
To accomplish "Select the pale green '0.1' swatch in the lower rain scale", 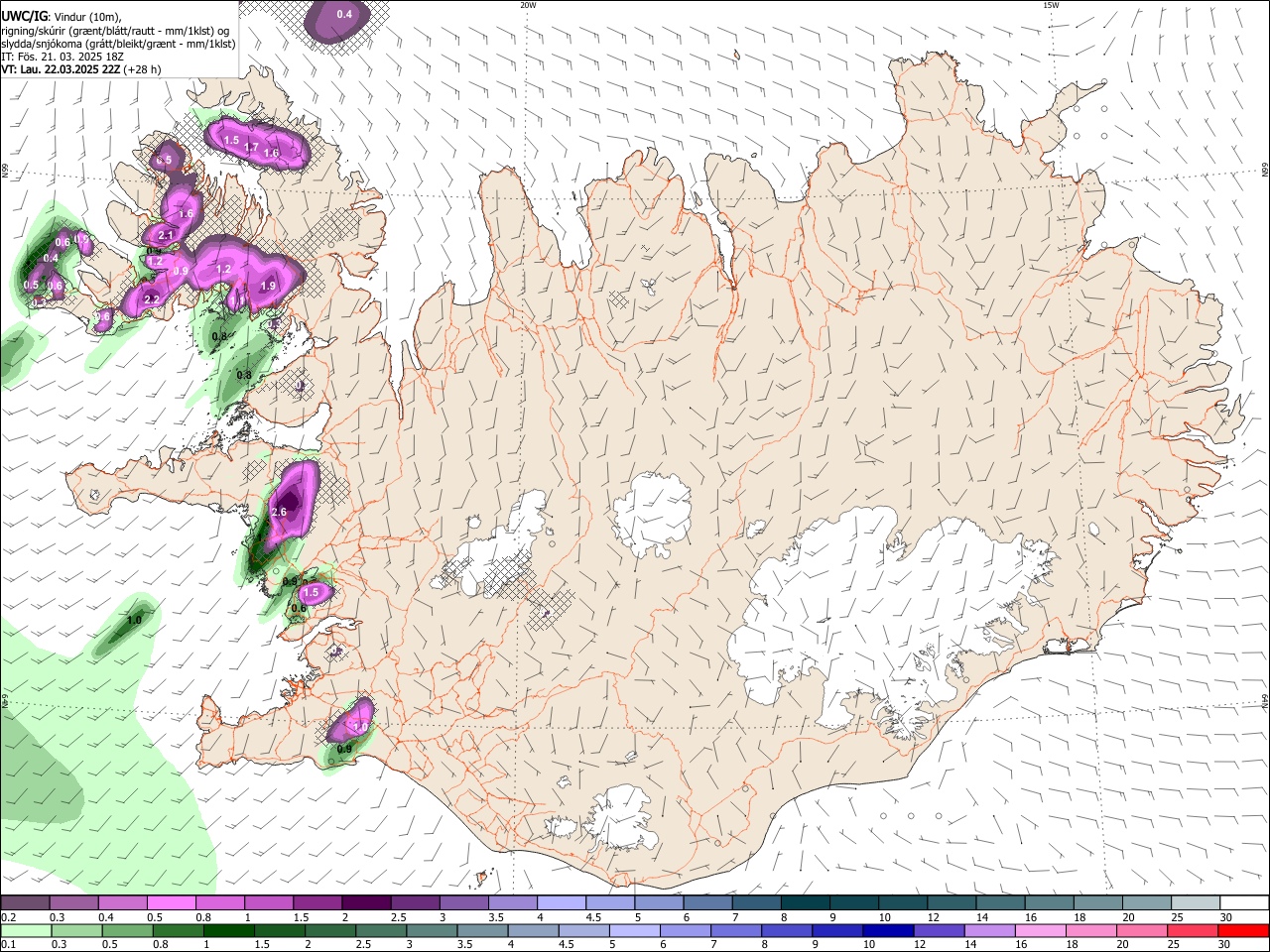I will click(26, 931).
